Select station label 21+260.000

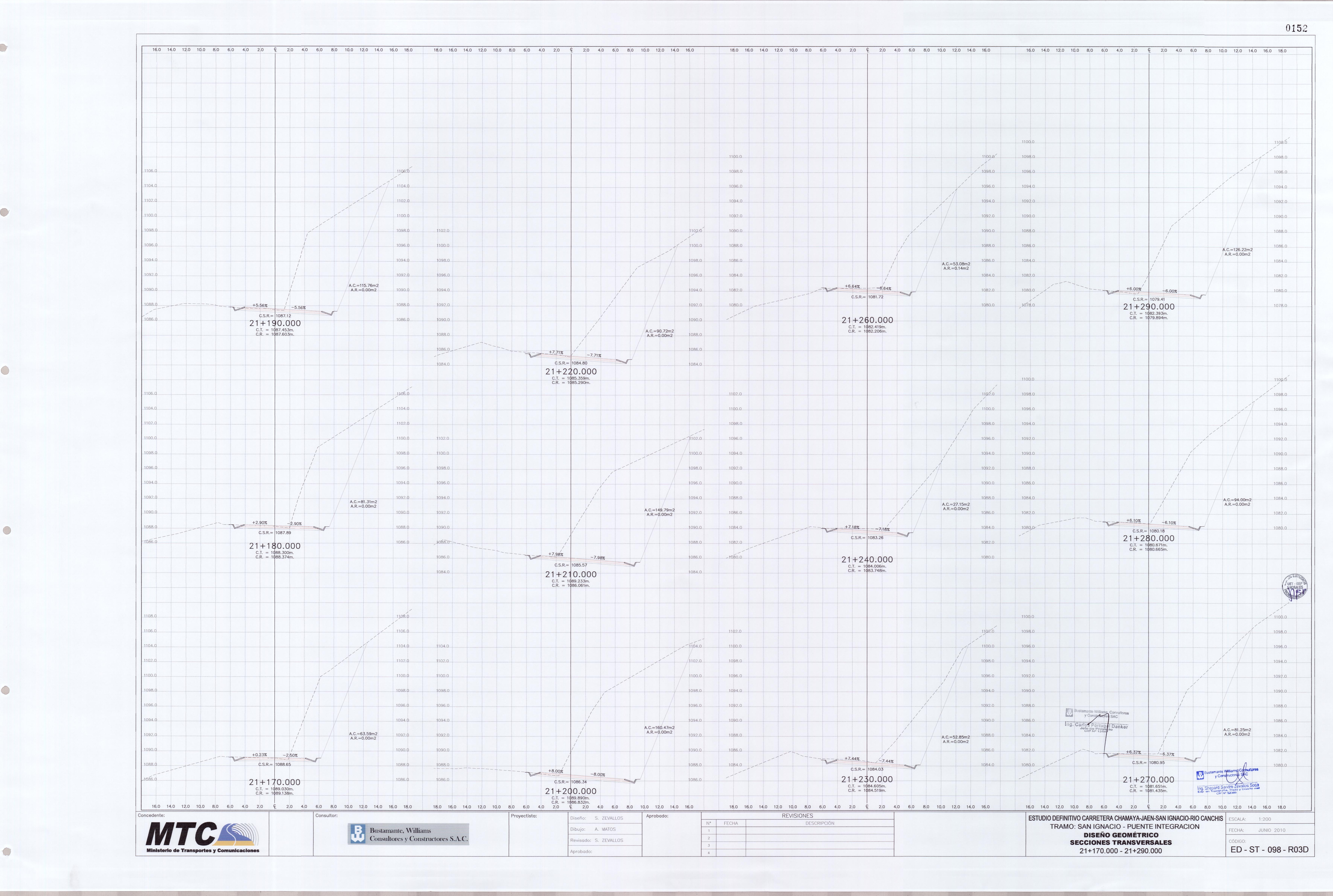tap(867, 321)
